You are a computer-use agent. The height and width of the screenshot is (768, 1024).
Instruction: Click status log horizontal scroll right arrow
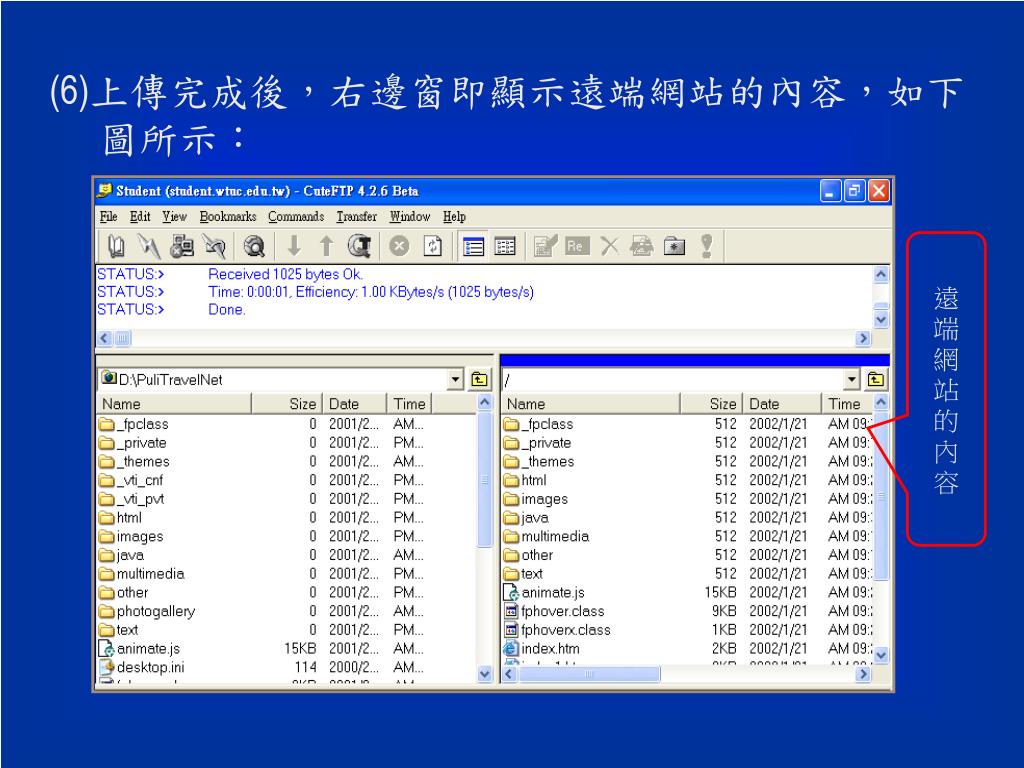click(863, 338)
